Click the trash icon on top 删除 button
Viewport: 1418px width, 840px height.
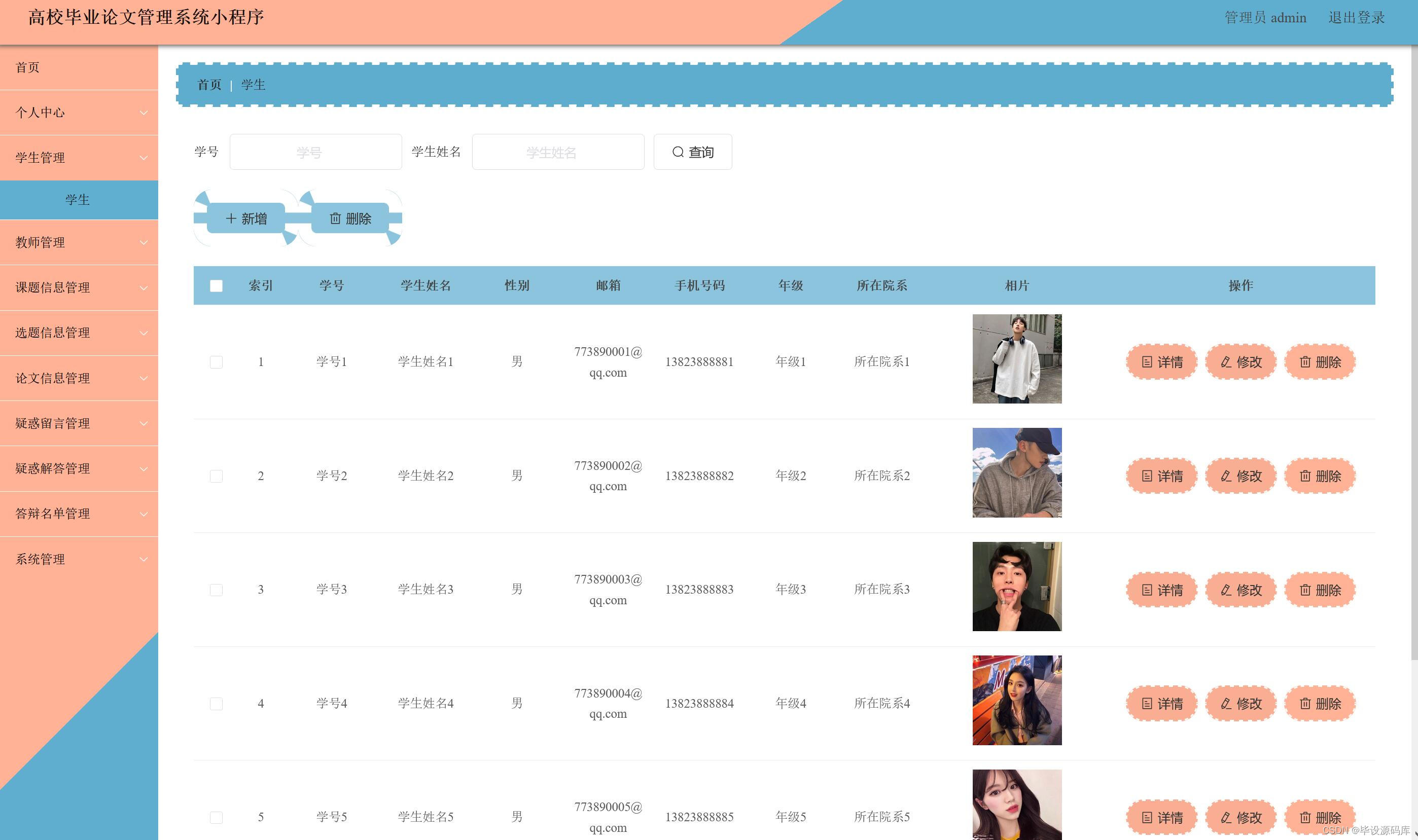click(335, 218)
